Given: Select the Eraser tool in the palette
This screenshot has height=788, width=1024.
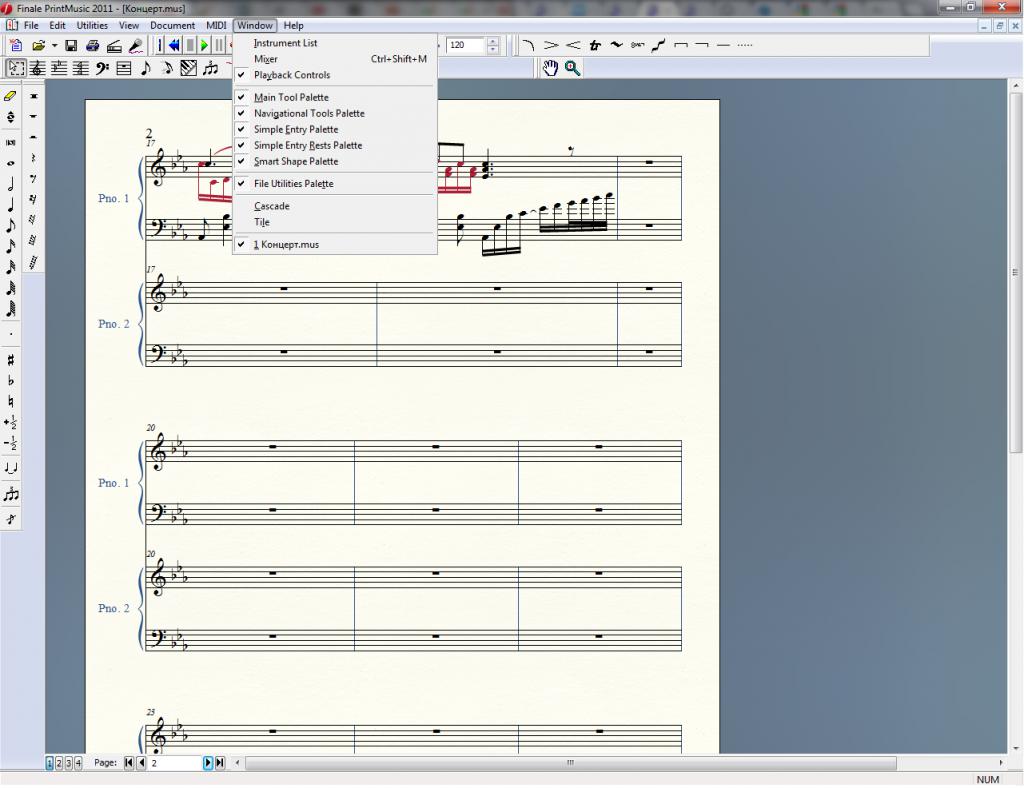Looking at the screenshot, I should (11, 96).
